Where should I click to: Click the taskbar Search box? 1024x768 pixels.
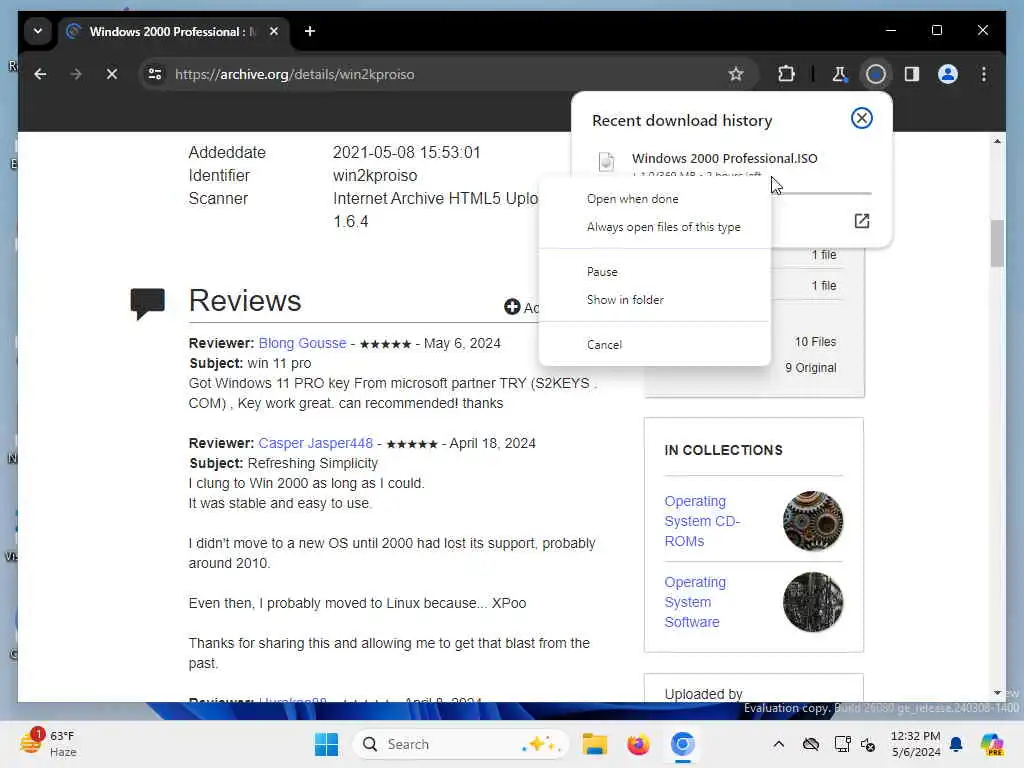460,744
